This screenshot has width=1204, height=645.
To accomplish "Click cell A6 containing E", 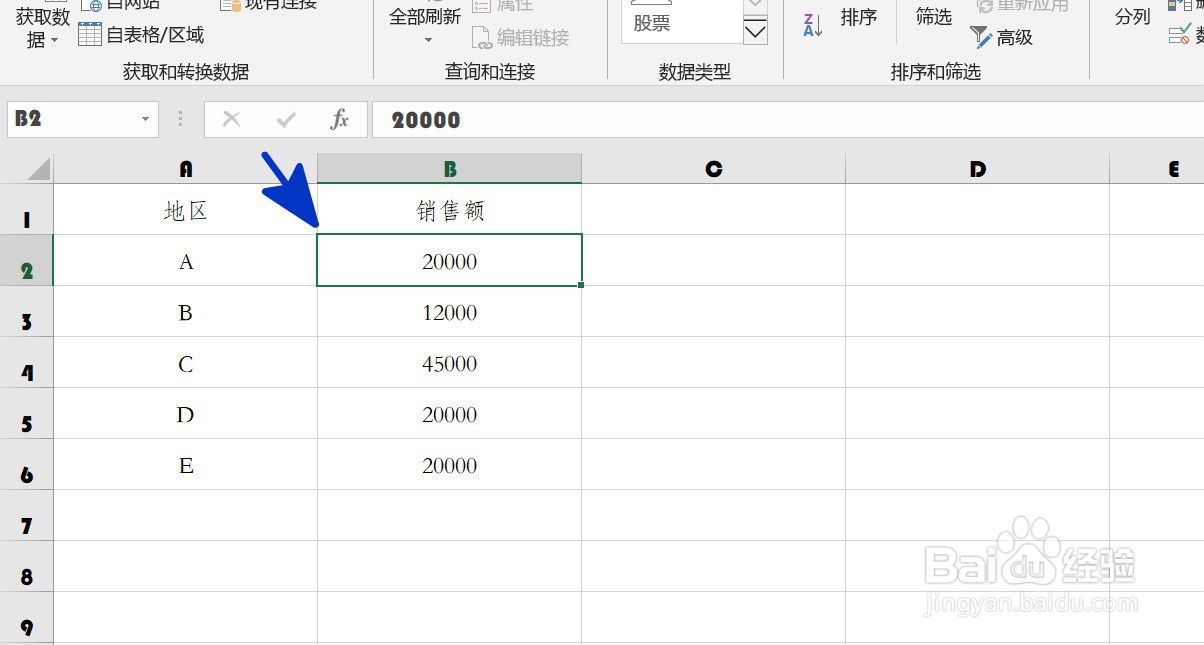I will click(x=186, y=465).
